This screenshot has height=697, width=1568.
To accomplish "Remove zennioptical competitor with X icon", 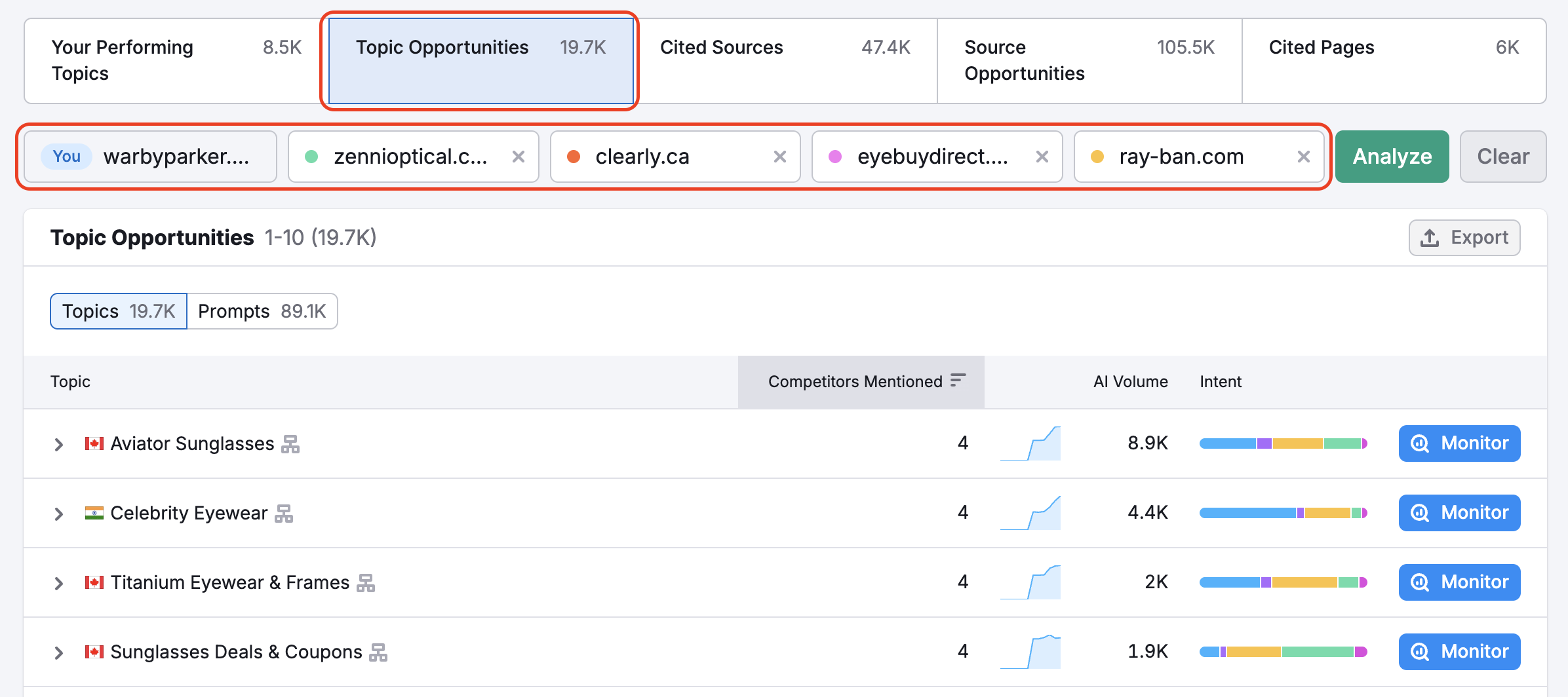I will (x=518, y=157).
